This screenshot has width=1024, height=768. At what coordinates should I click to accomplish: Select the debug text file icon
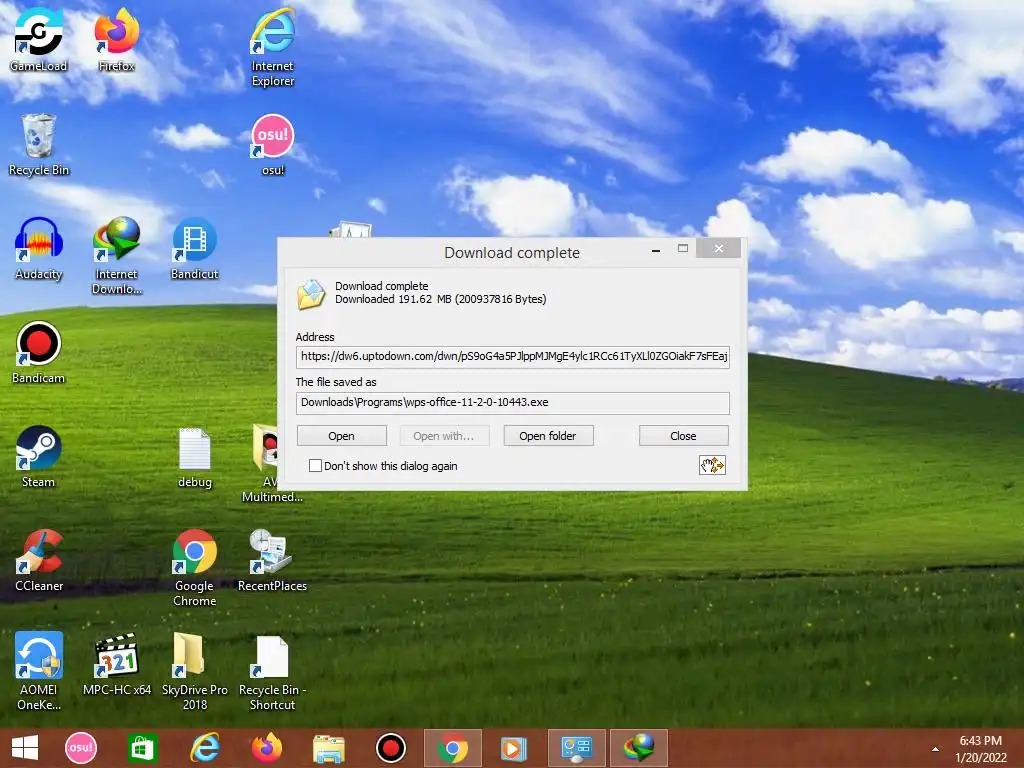[195, 457]
